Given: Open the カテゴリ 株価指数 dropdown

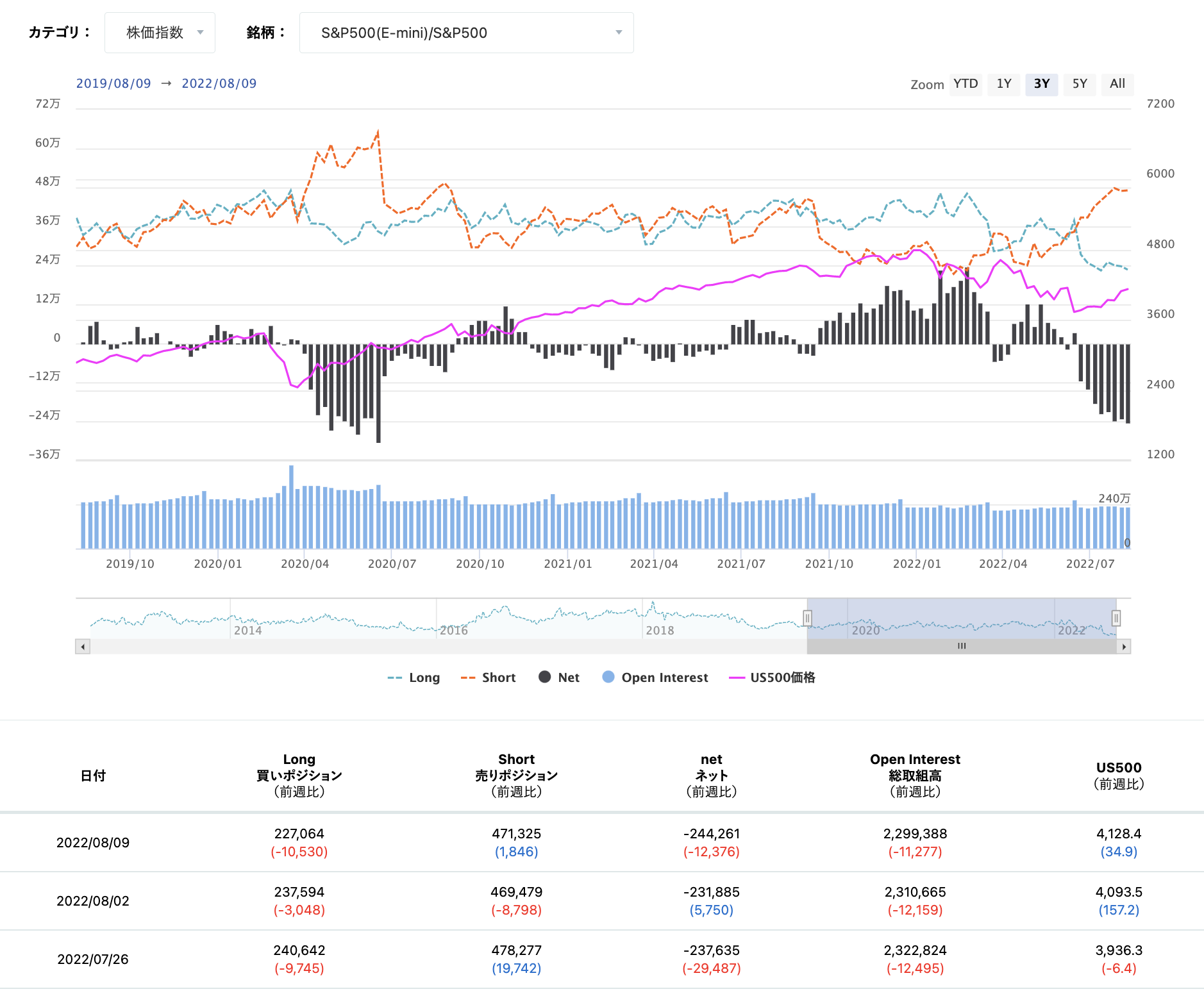Looking at the screenshot, I should pyautogui.click(x=160, y=33).
